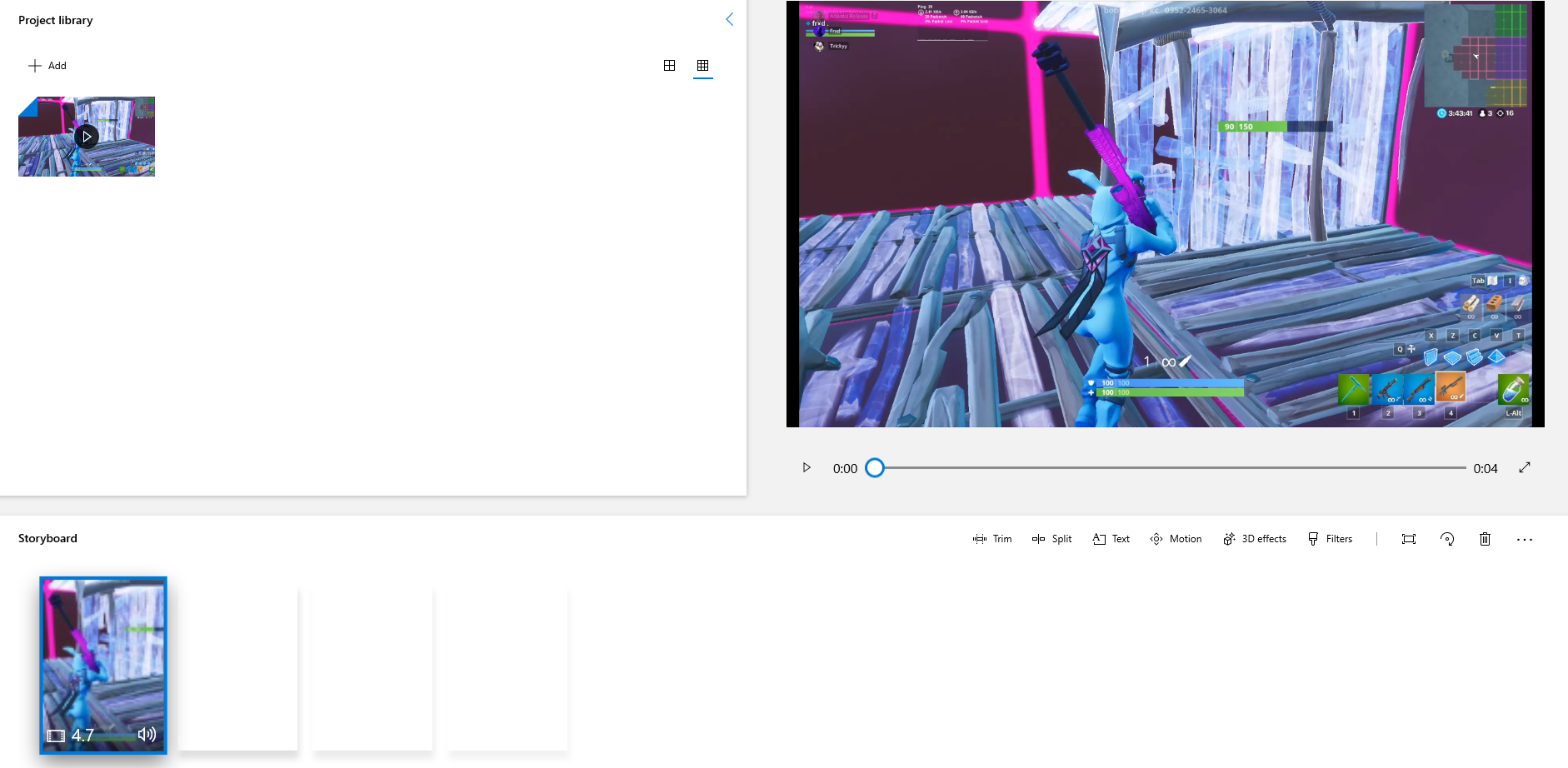Switch library to small thumbnail view

coord(702,65)
